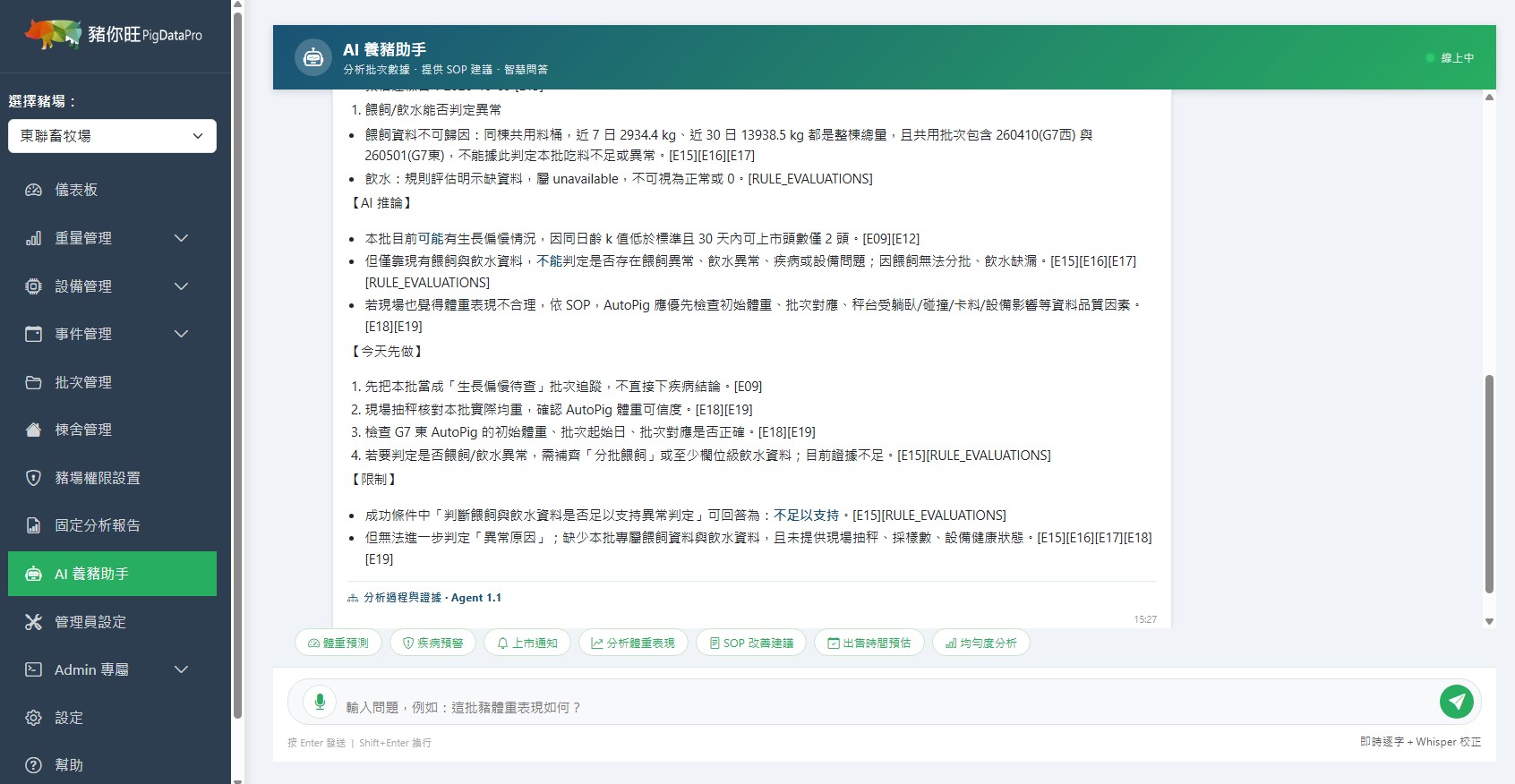Click the 批次管理 folder icon
The height and width of the screenshot is (784, 1515).
[x=33, y=382]
